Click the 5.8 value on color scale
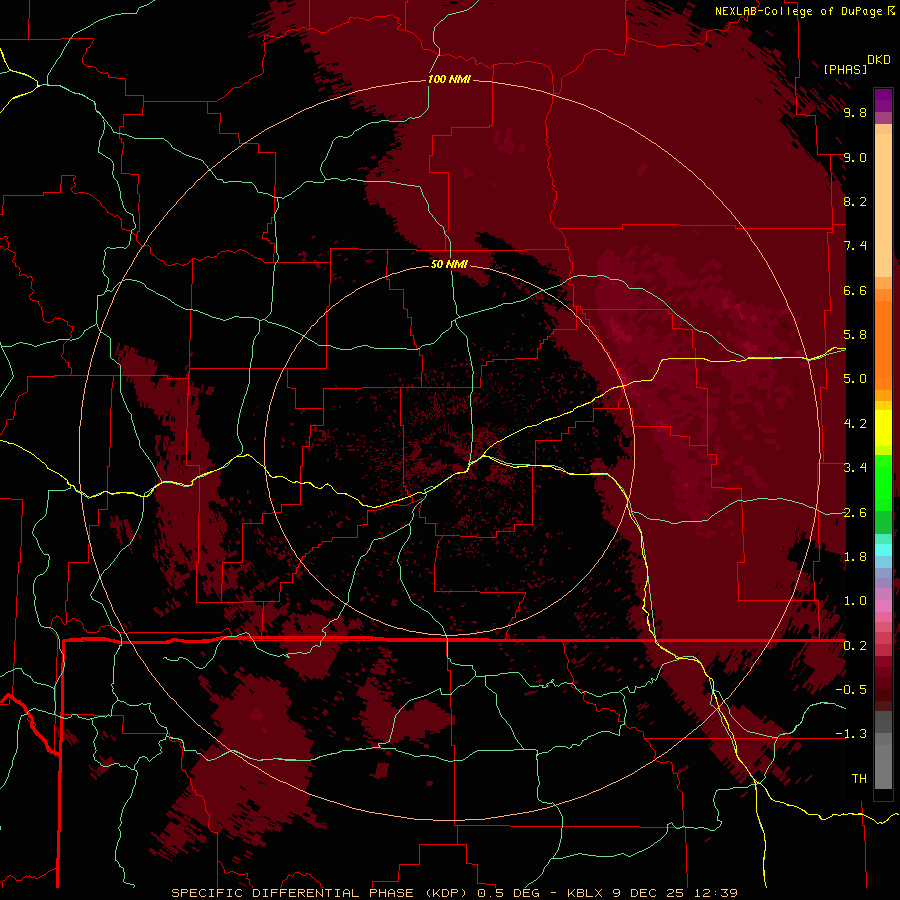Screen dimensions: 900x900 855,335
